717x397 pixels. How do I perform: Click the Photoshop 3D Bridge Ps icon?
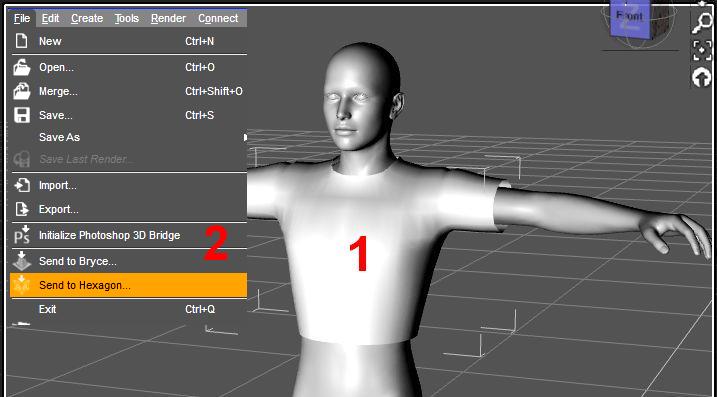21,235
